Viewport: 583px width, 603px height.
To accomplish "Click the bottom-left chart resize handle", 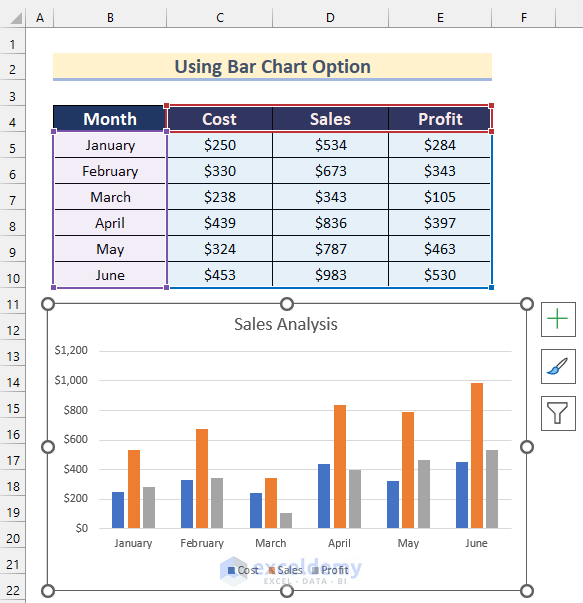I will point(48,591).
